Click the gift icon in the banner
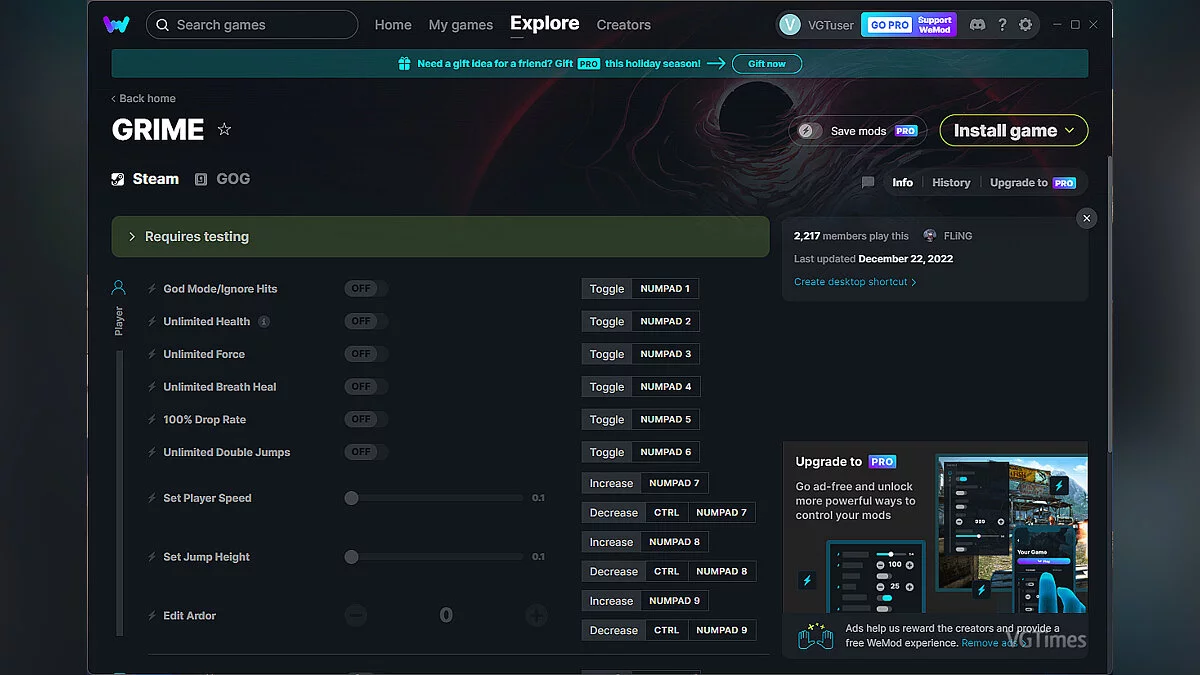 pos(404,64)
